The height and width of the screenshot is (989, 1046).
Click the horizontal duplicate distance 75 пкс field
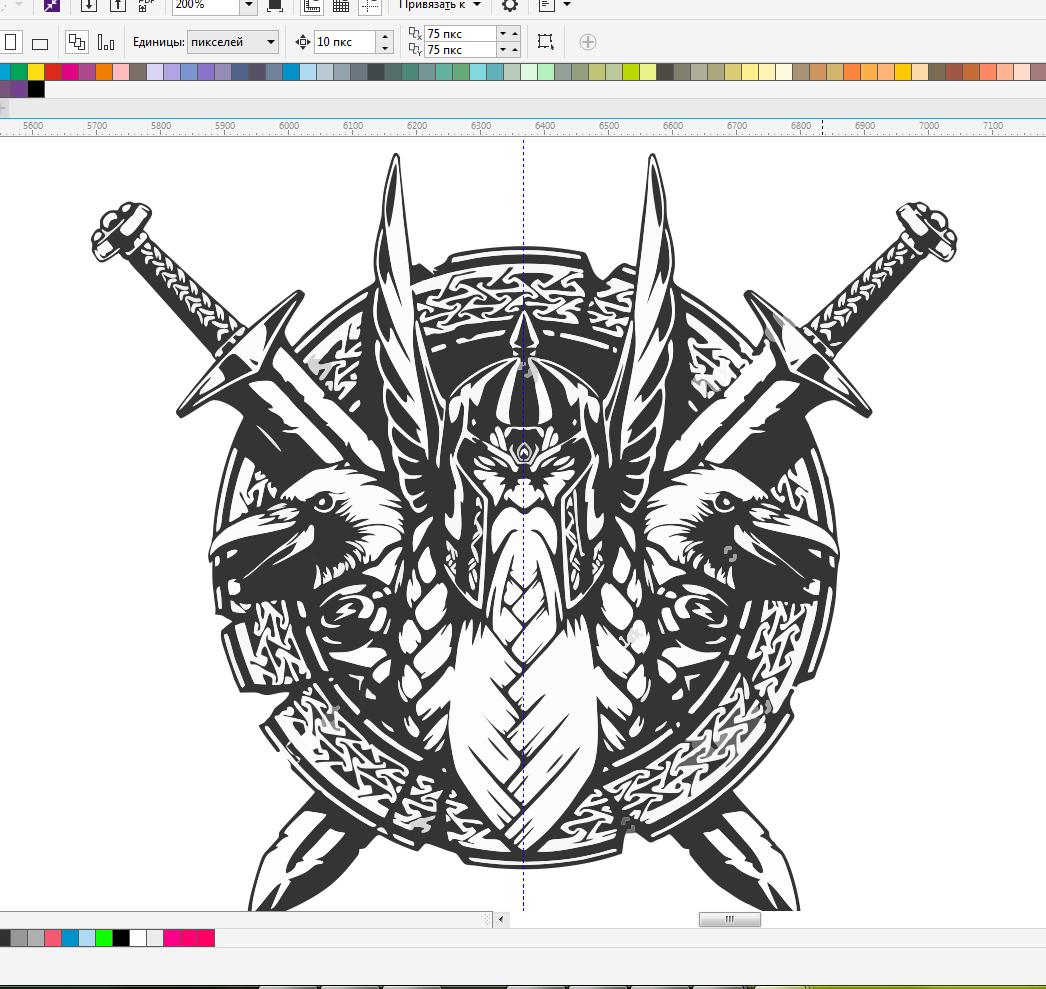[x=460, y=34]
